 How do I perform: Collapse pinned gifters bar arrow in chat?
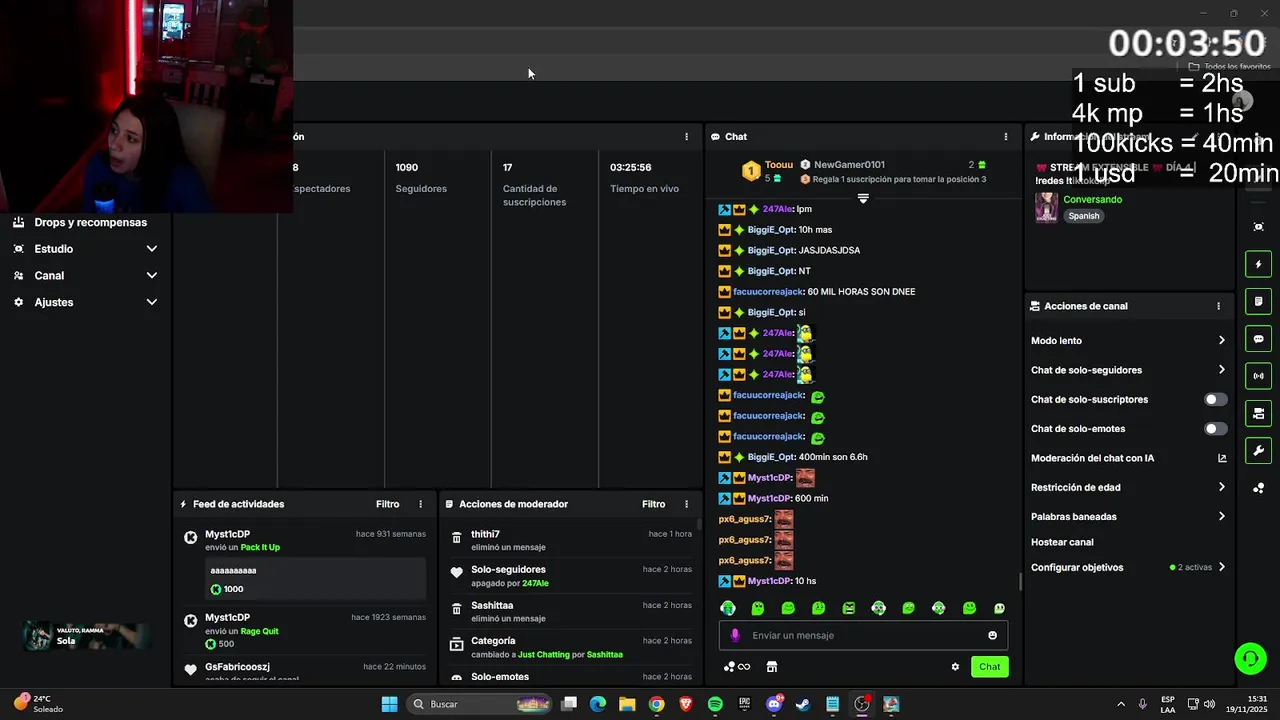coord(863,198)
